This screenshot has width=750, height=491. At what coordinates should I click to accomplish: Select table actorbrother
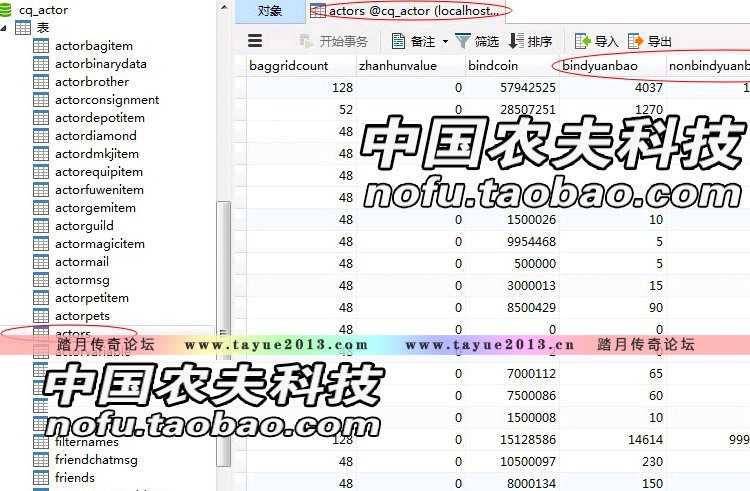[x=92, y=82]
